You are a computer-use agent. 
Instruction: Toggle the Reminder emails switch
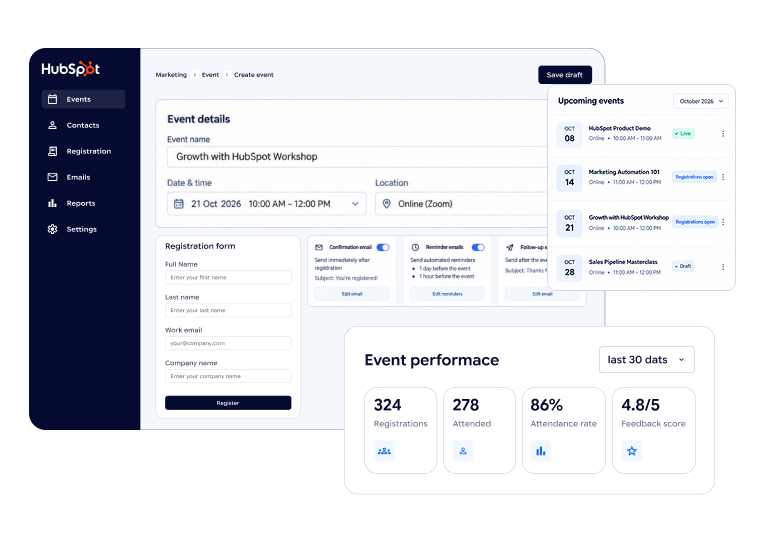tap(478, 247)
